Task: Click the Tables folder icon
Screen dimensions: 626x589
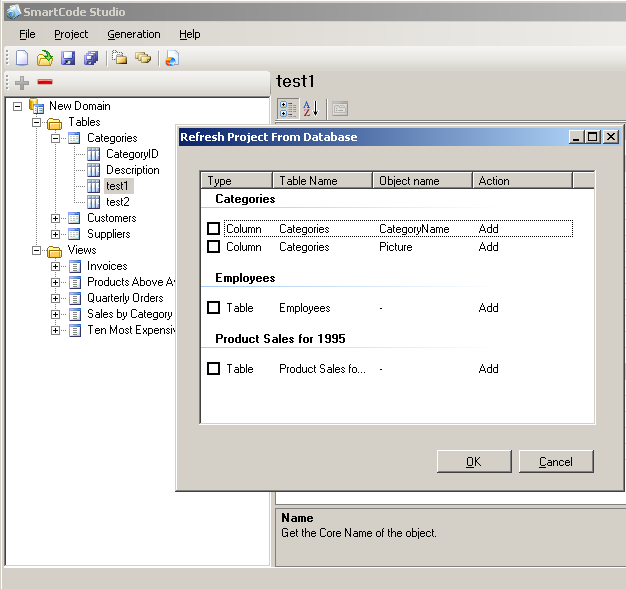Action: click(54, 123)
